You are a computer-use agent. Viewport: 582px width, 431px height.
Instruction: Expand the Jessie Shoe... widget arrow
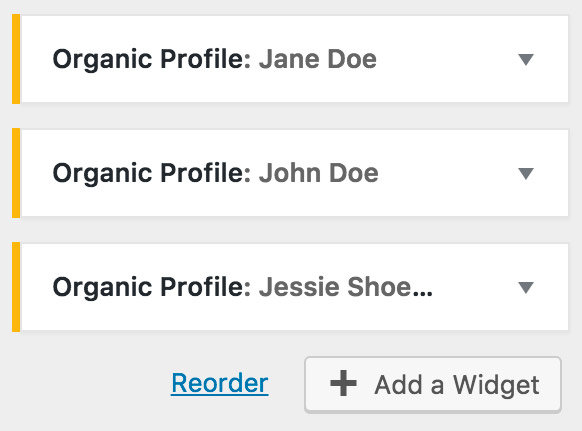pos(526,287)
